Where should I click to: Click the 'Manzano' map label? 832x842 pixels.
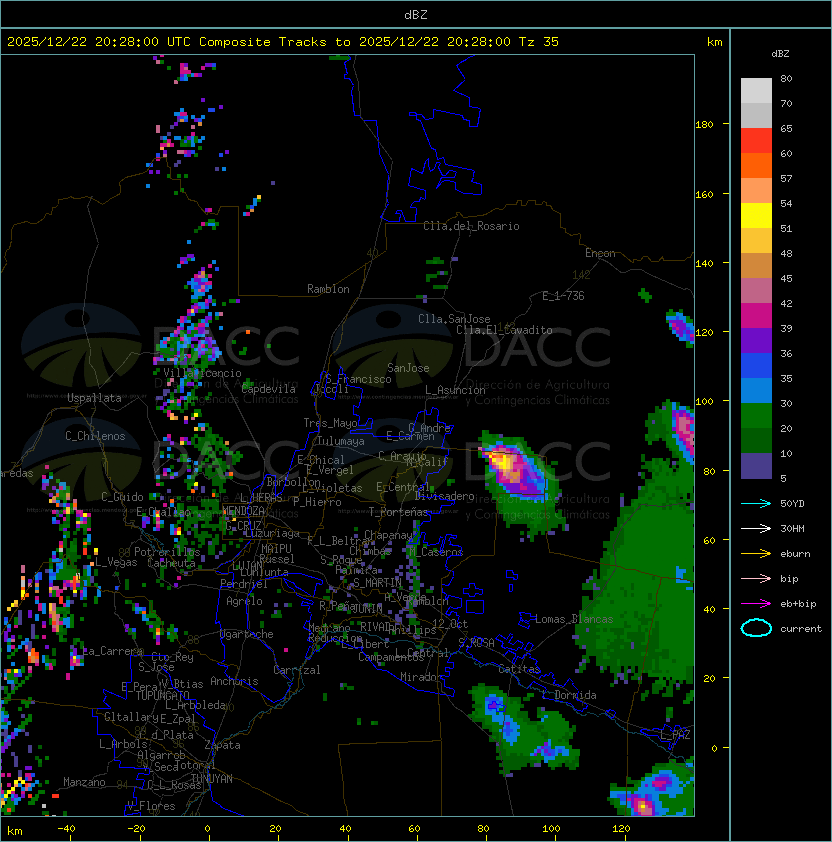84,782
